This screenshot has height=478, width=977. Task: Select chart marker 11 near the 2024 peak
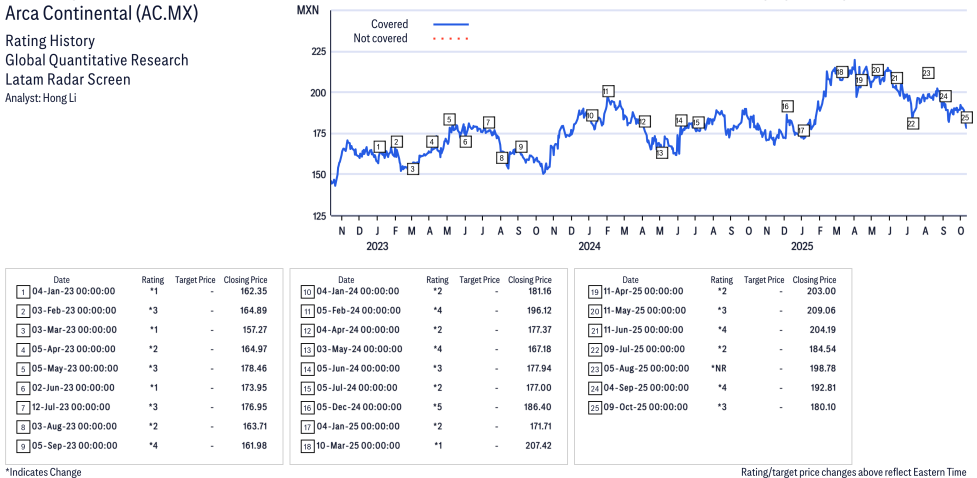[x=607, y=92]
